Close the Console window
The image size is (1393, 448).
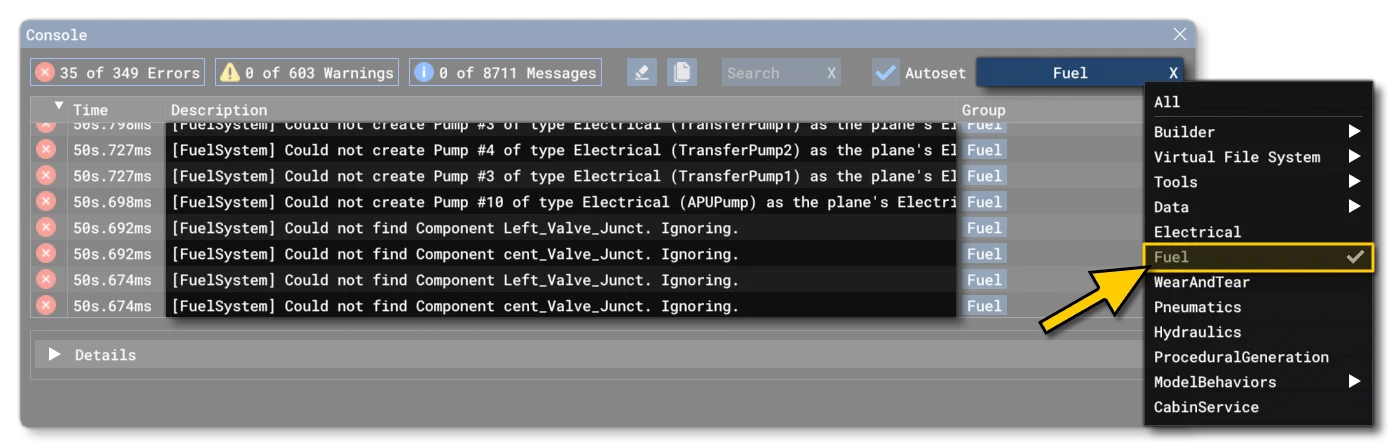tap(1180, 34)
